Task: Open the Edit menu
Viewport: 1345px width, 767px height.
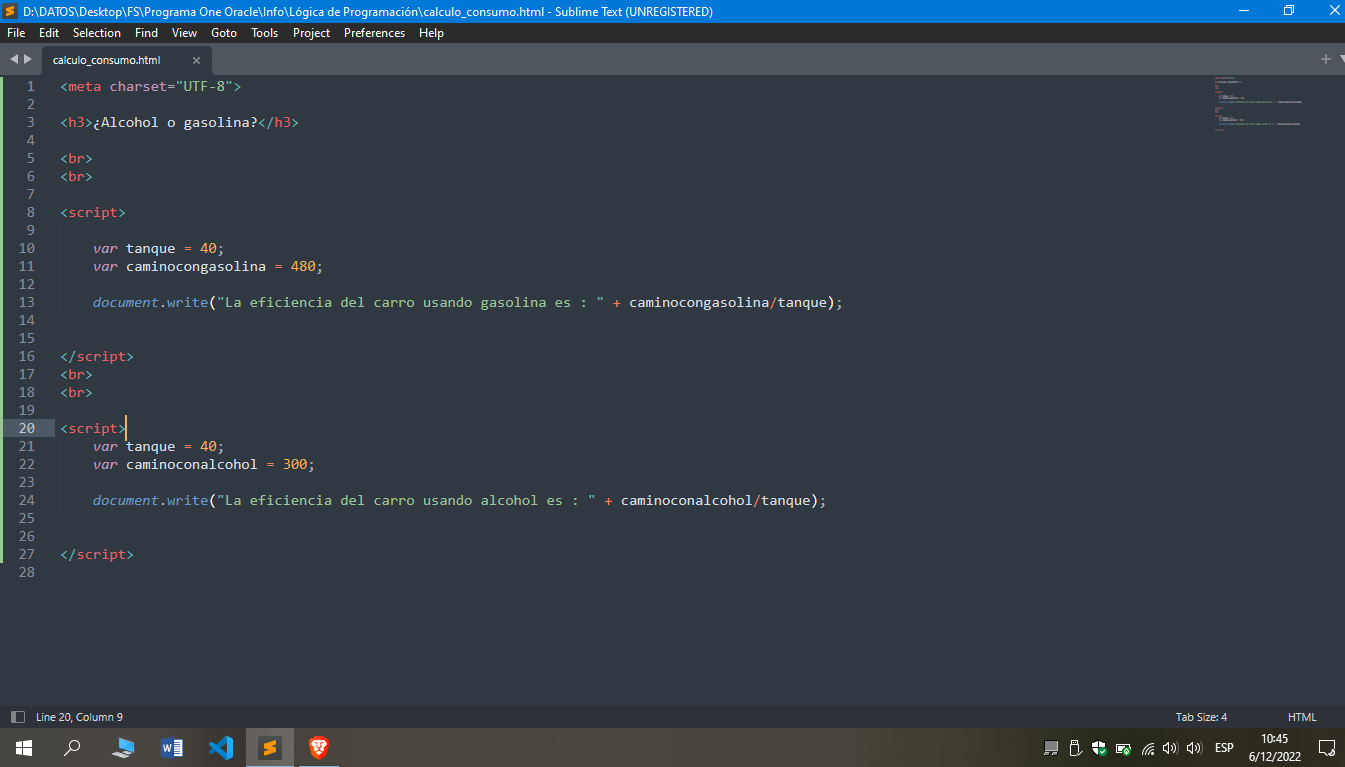Action: coord(49,33)
